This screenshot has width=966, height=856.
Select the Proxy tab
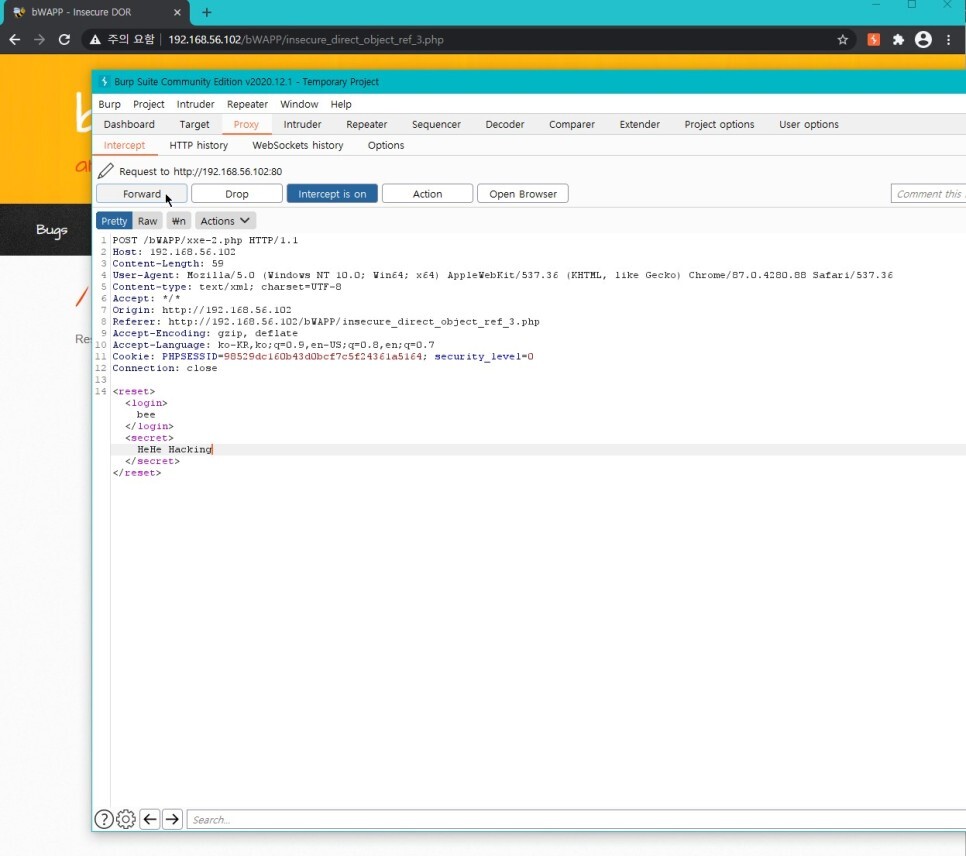click(246, 124)
